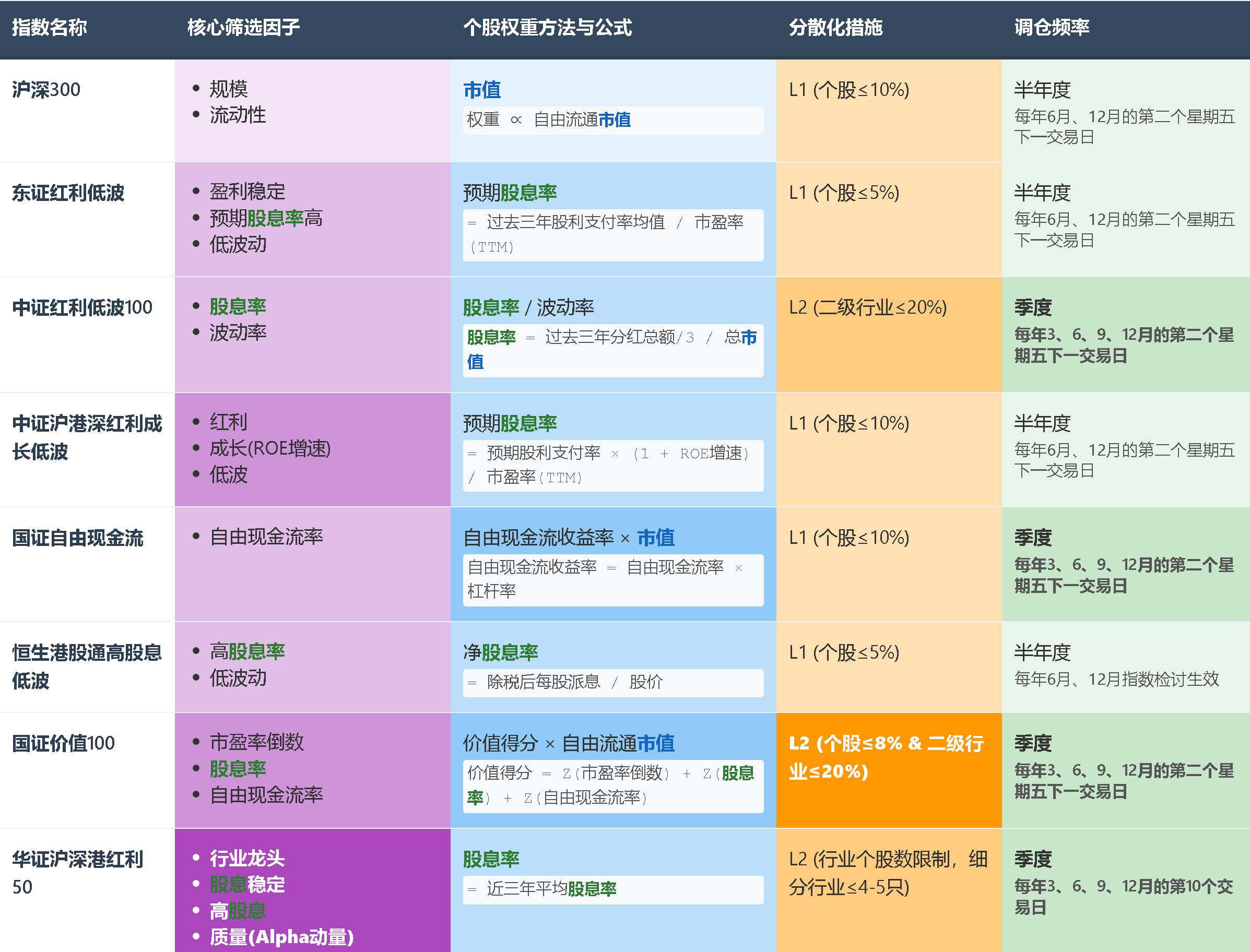
Task: Click the 调仓频率 column header
Action: tap(1052, 27)
